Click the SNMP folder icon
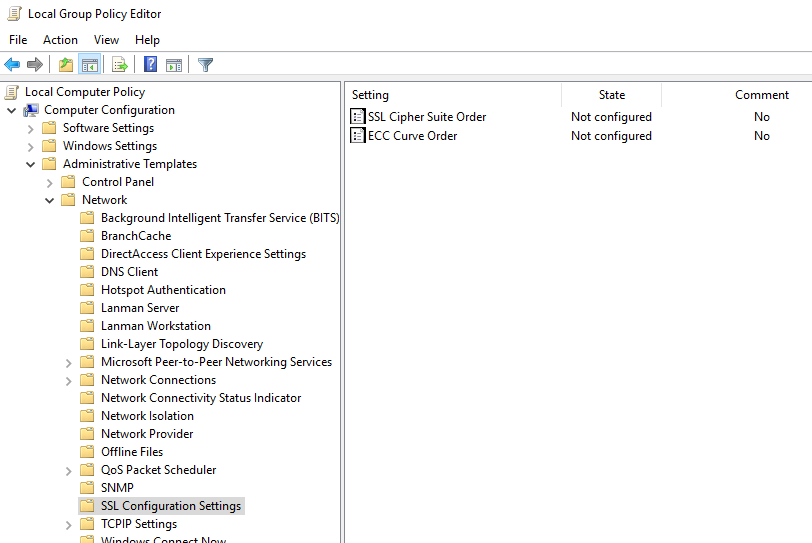Viewport: 812px width, 543px height. pos(87,488)
